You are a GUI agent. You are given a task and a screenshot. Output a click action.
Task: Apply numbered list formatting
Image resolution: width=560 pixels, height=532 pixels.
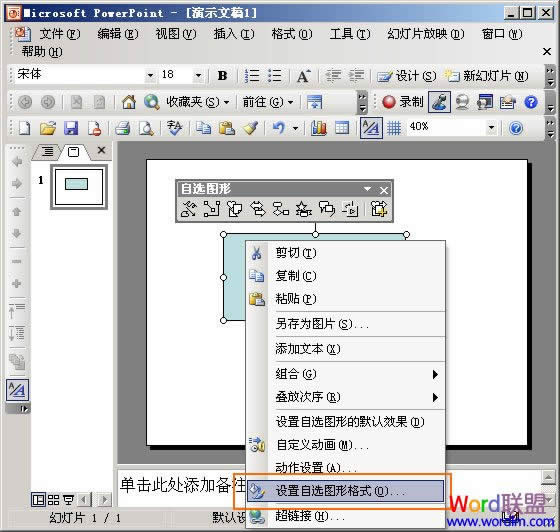[x=252, y=76]
